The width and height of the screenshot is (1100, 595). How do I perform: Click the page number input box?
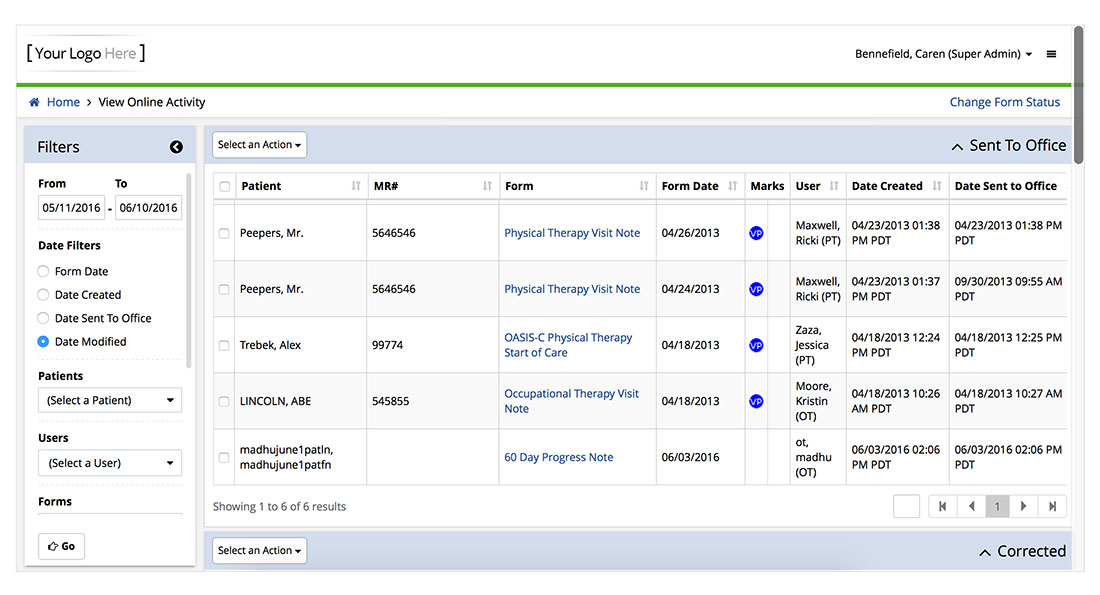coord(906,507)
